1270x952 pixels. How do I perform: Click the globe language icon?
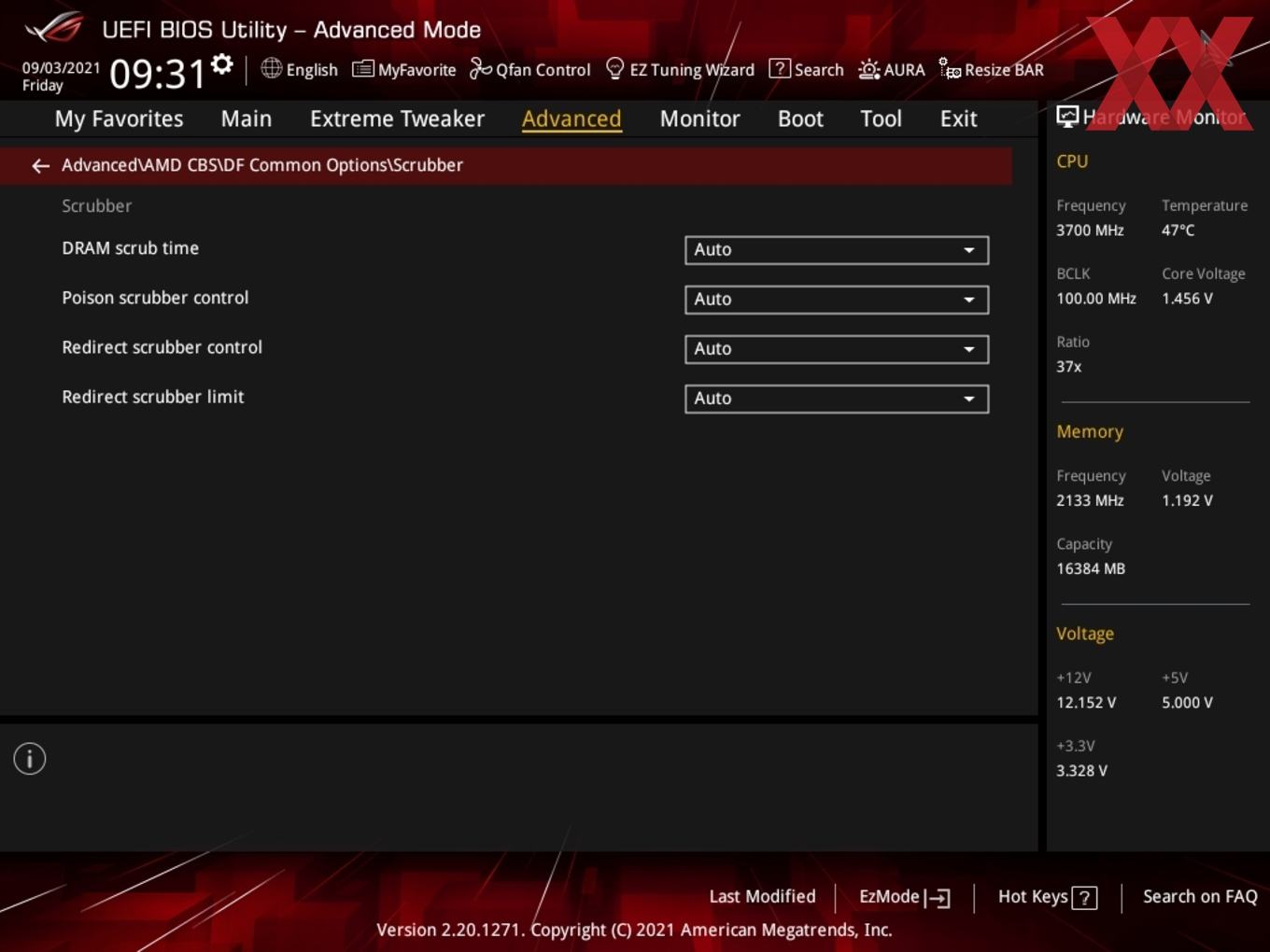point(271,68)
